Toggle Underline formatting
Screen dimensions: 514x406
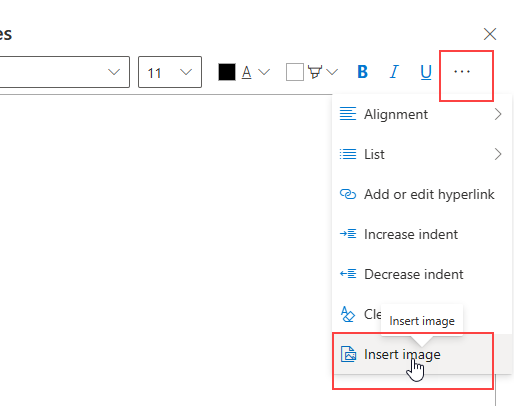[x=426, y=72]
